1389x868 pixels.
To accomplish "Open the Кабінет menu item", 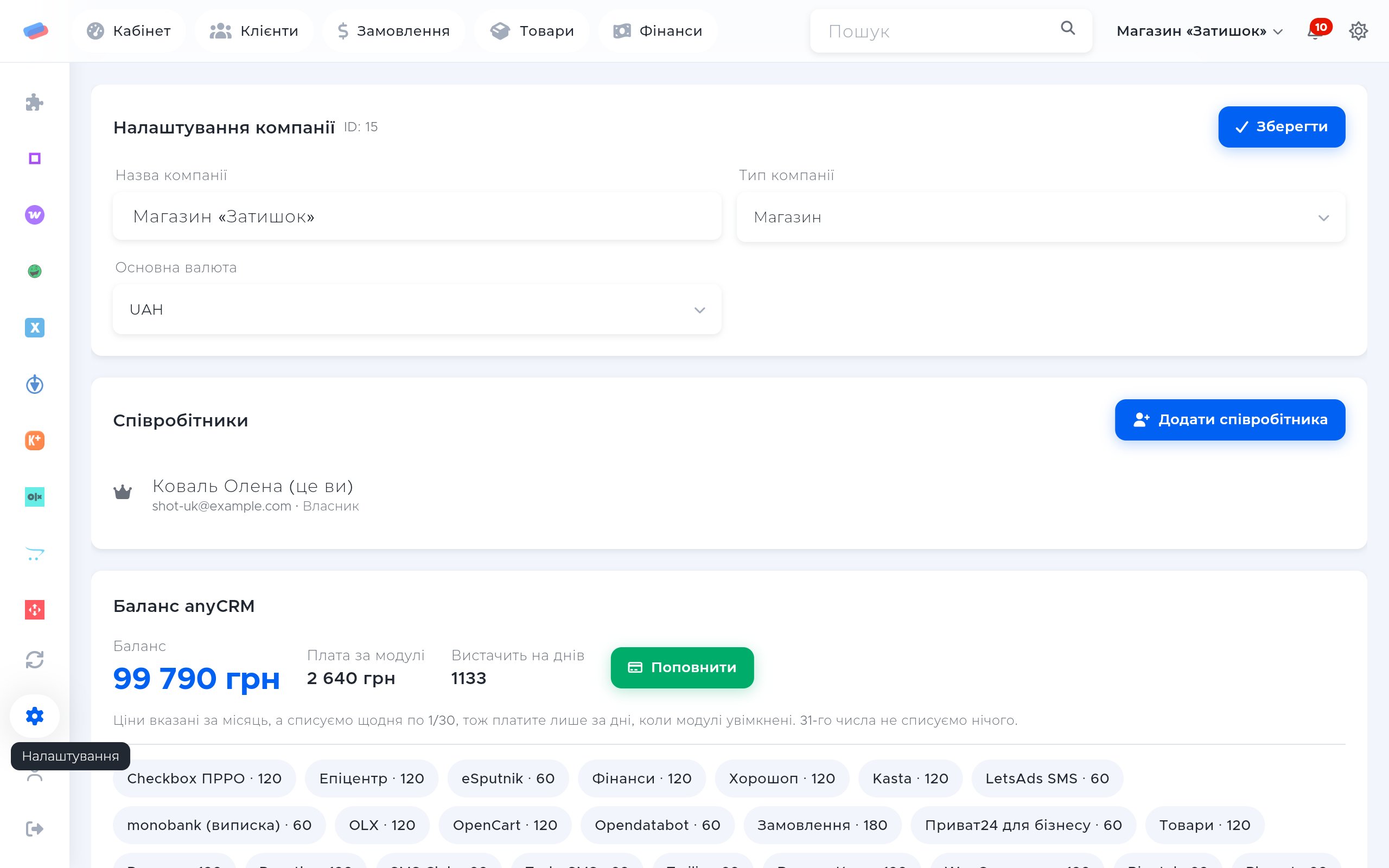I will click(128, 31).
